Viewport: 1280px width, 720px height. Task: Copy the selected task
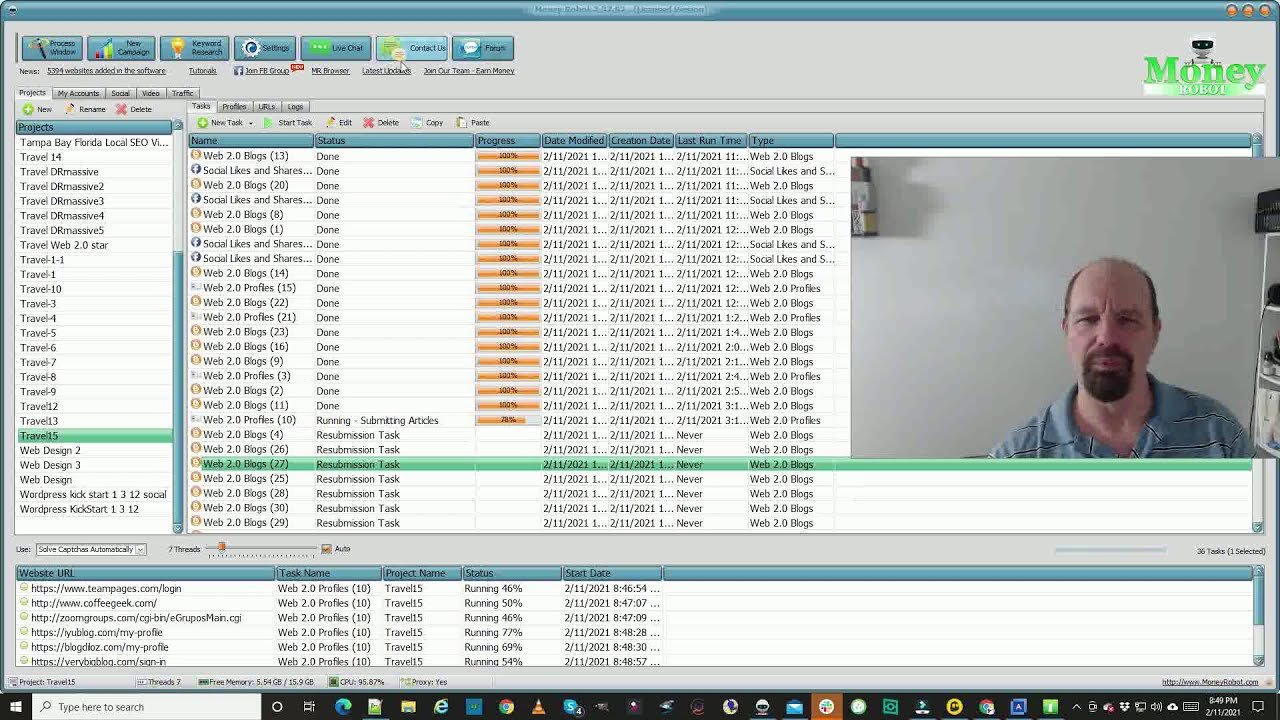[427, 123]
